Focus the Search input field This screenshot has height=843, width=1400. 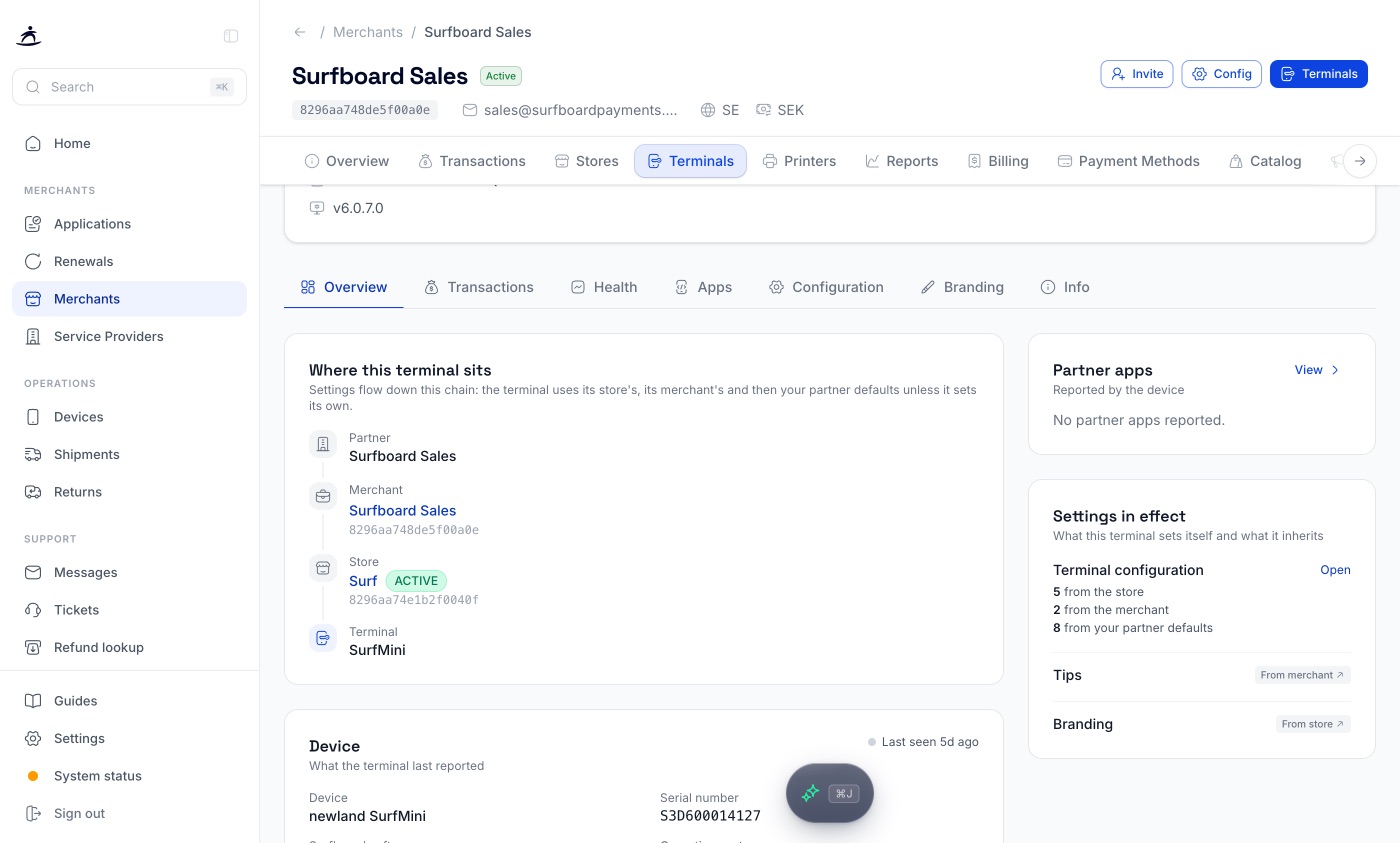pos(129,87)
